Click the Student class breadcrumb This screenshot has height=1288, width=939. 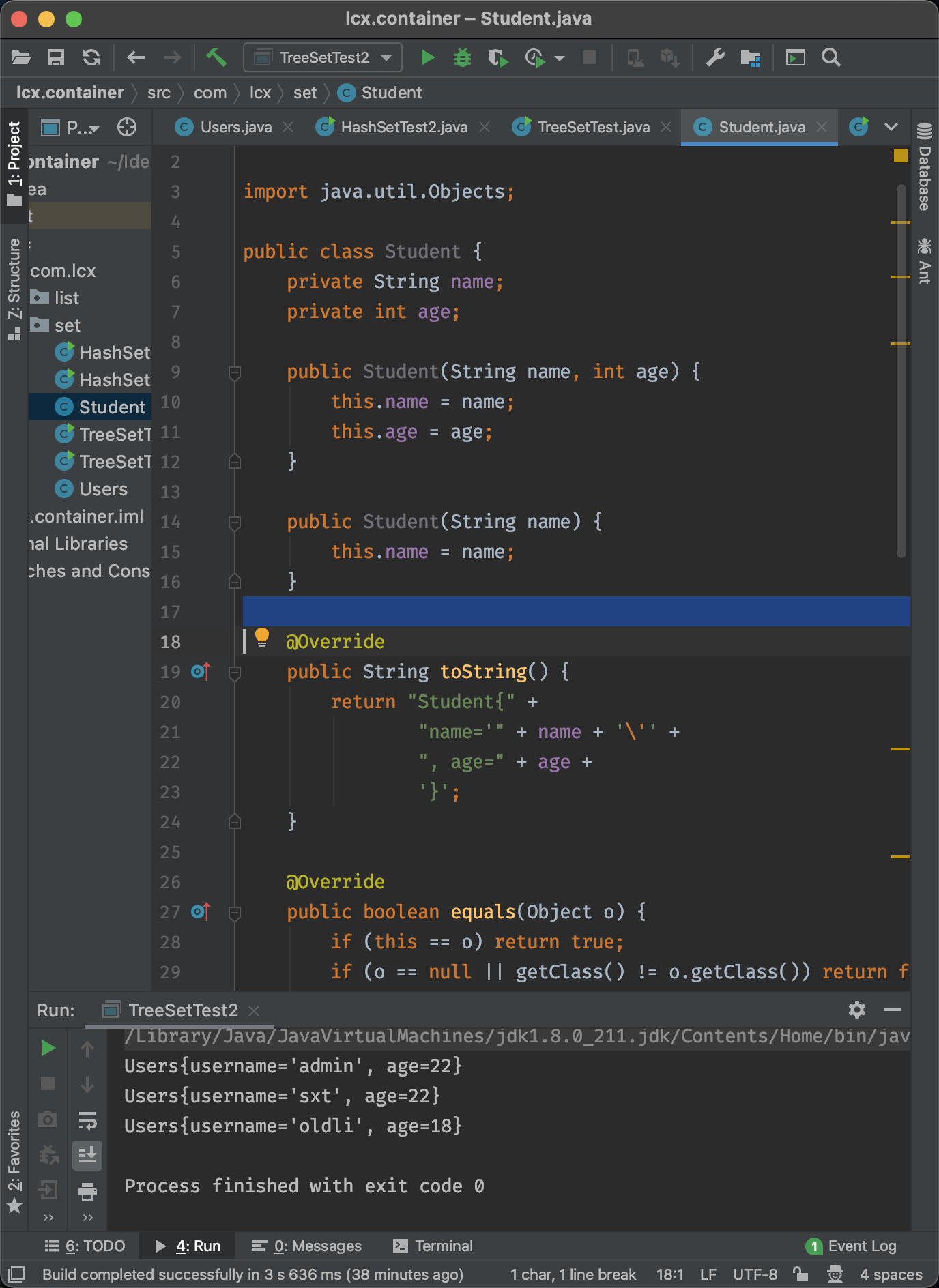380,93
